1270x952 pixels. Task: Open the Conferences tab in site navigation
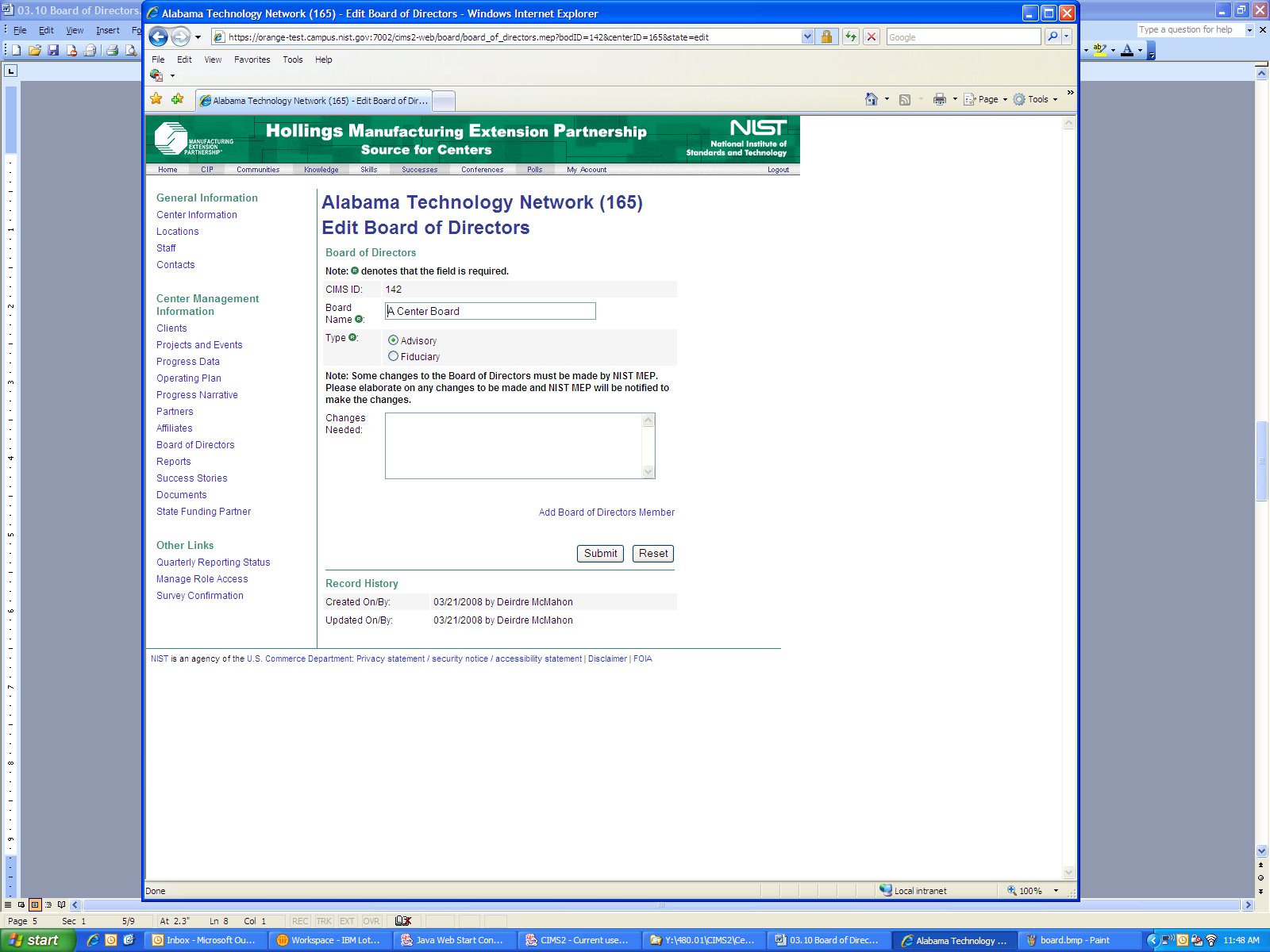pyautogui.click(x=482, y=170)
